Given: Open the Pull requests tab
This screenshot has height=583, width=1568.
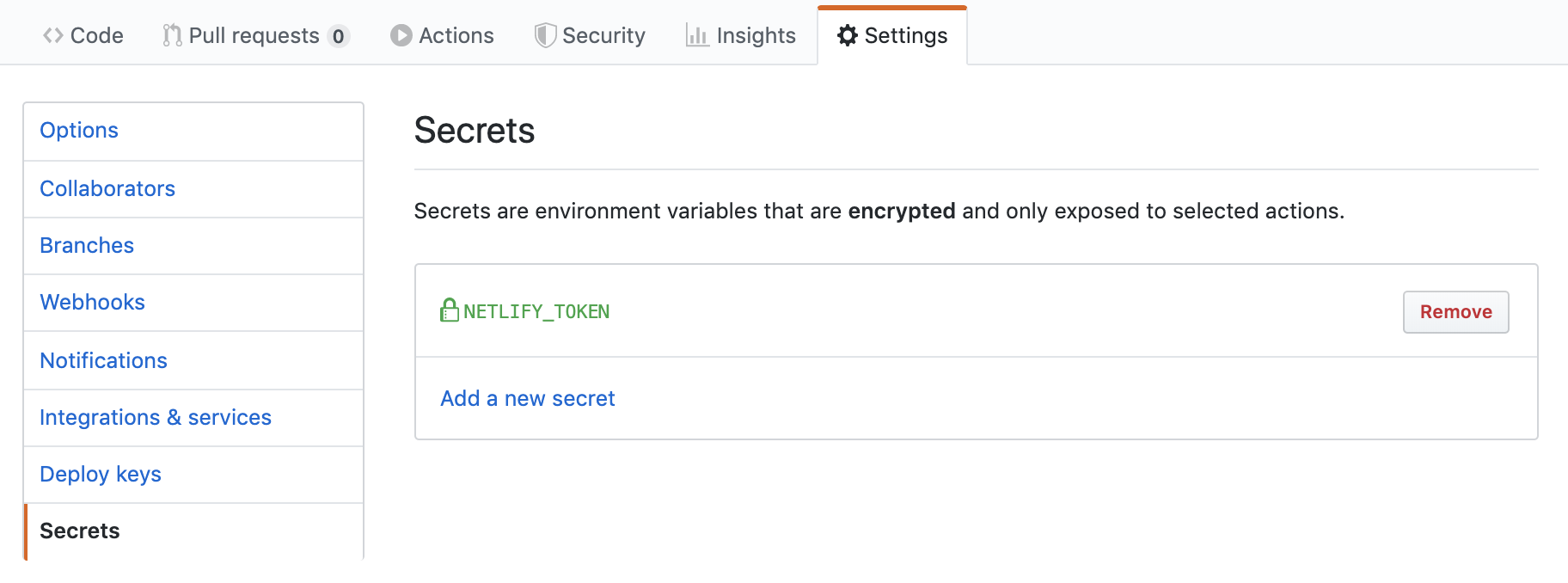Looking at the screenshot, I should pos(255,35).
